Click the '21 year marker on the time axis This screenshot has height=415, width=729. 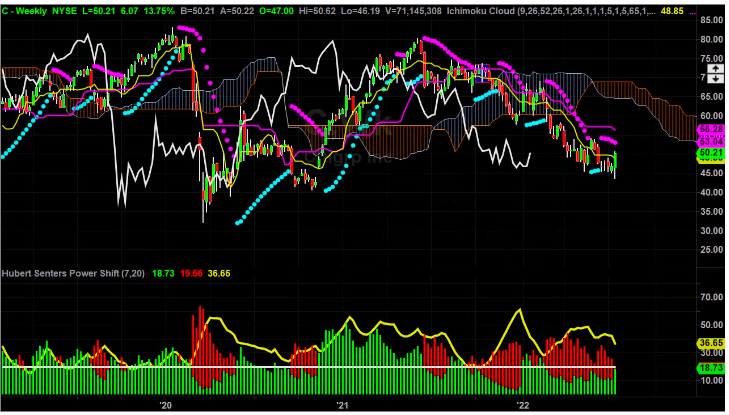pyautogui.click(x=342, y=405)
